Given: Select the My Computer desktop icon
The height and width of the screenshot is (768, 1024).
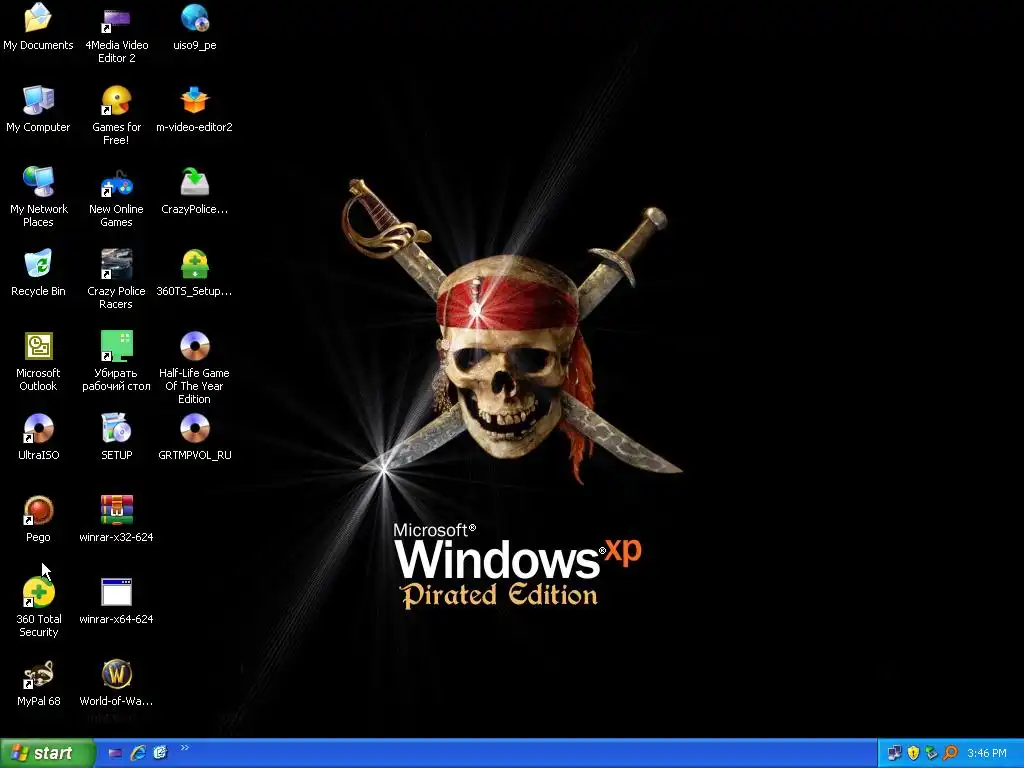Looking at the screenshot, I should [x=38, y=101].
